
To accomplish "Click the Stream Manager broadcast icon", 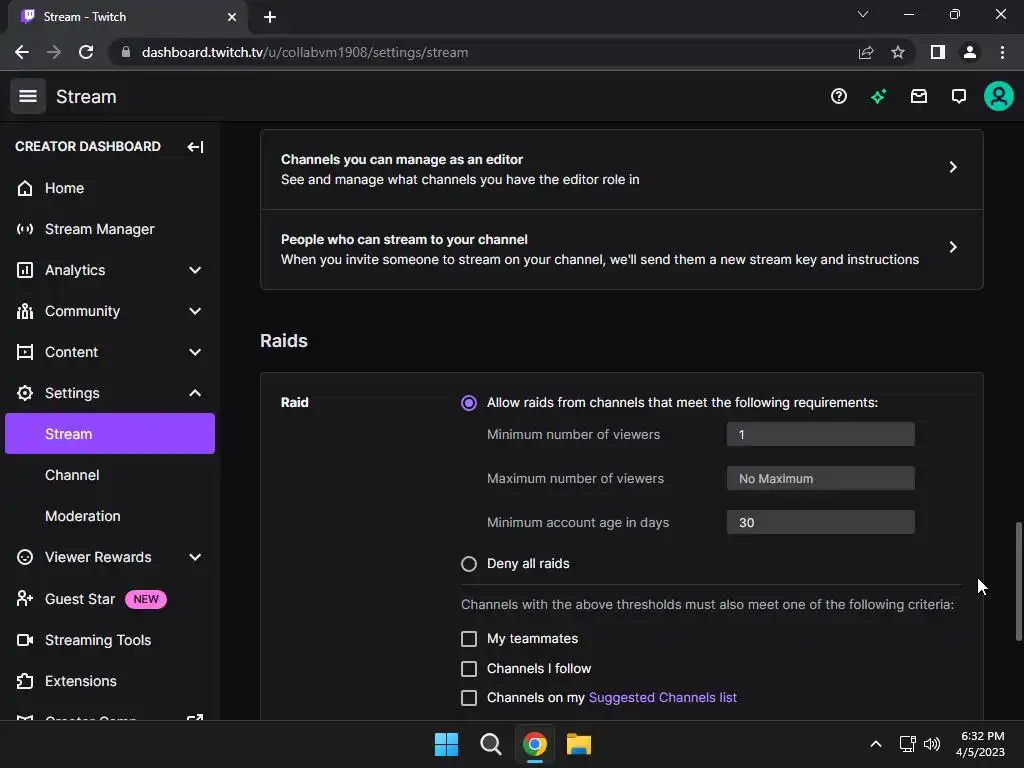I will click(x=25, y=229).
